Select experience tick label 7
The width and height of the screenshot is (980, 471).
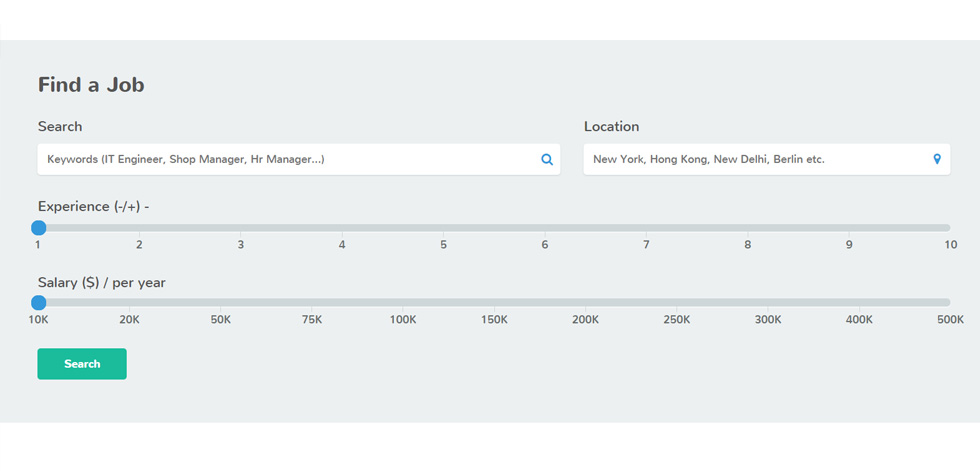tap(646, 245)
